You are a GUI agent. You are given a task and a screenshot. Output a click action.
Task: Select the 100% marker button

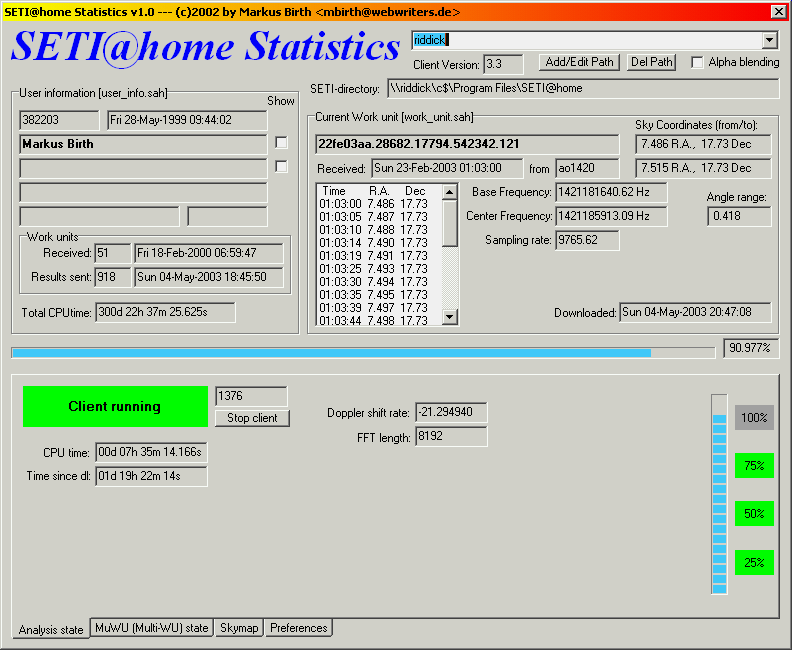pyautogui.click(x=754, y=418)
